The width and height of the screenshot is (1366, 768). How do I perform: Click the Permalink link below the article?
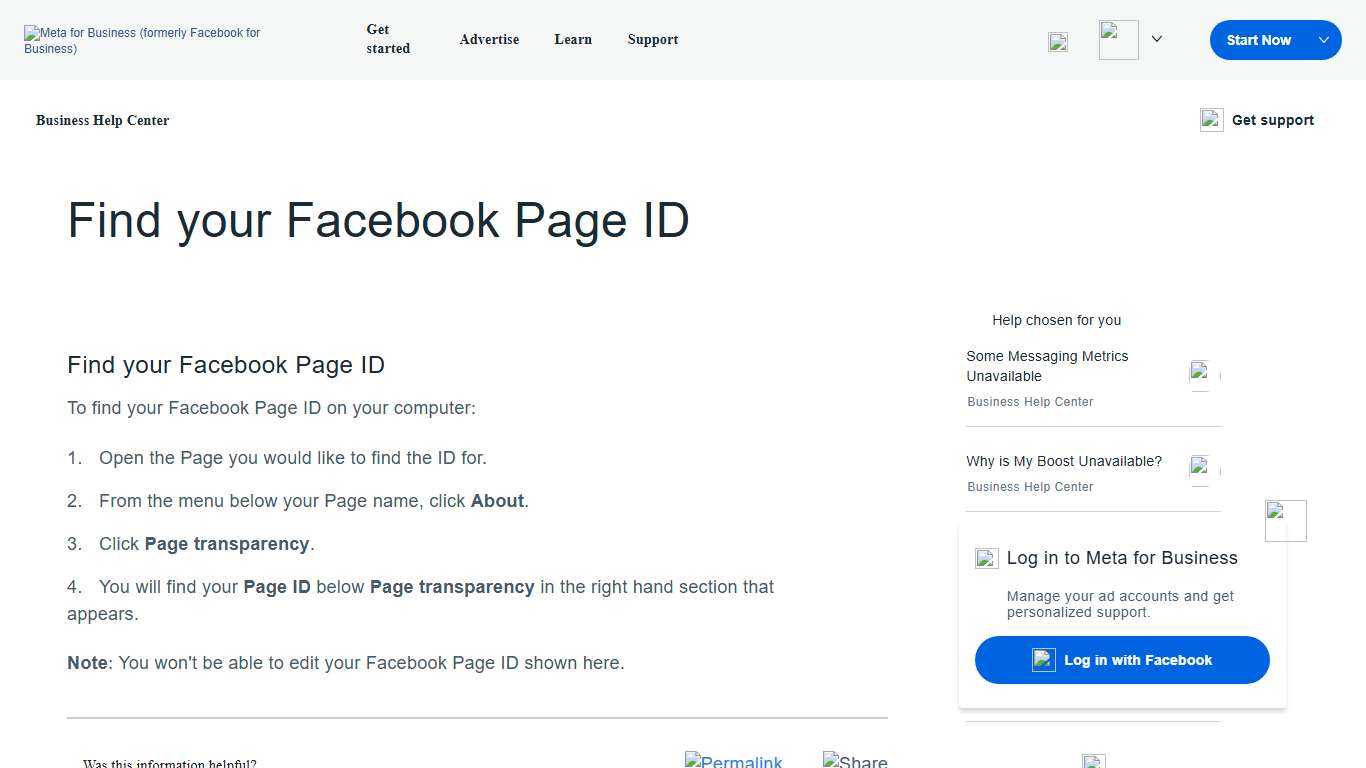(x=733, y=761)
